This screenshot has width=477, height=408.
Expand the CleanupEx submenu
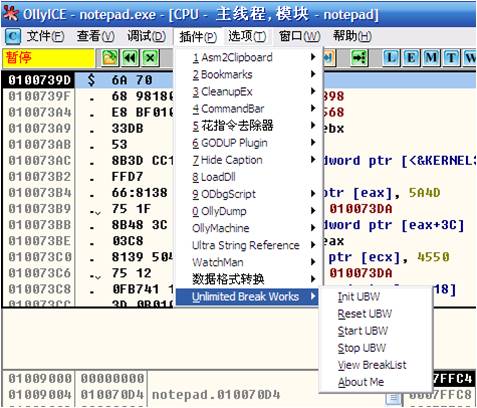click(x=248, y=91)
